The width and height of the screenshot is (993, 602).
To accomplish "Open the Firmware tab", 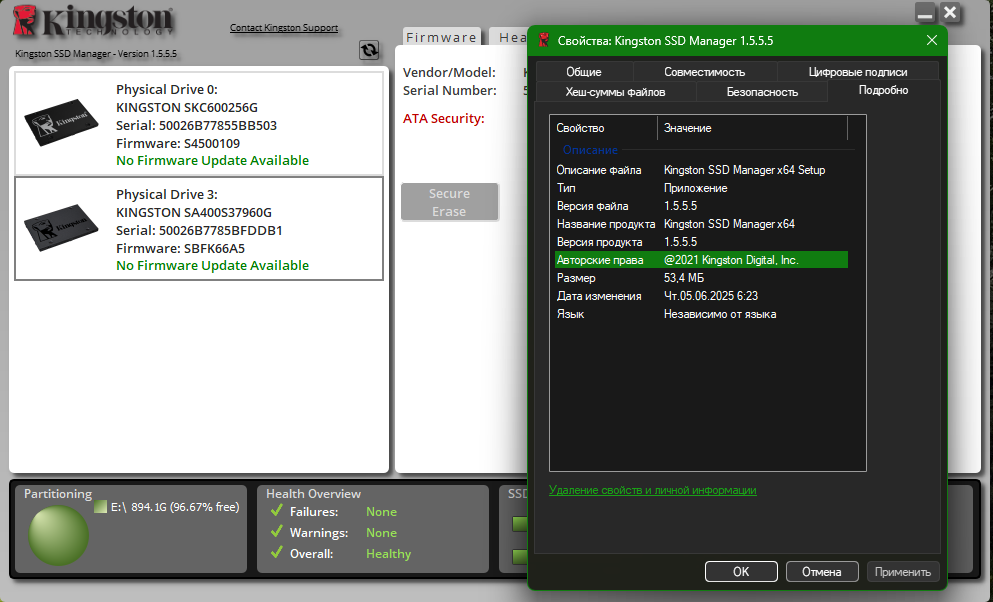I will click(x=441, y=37).
